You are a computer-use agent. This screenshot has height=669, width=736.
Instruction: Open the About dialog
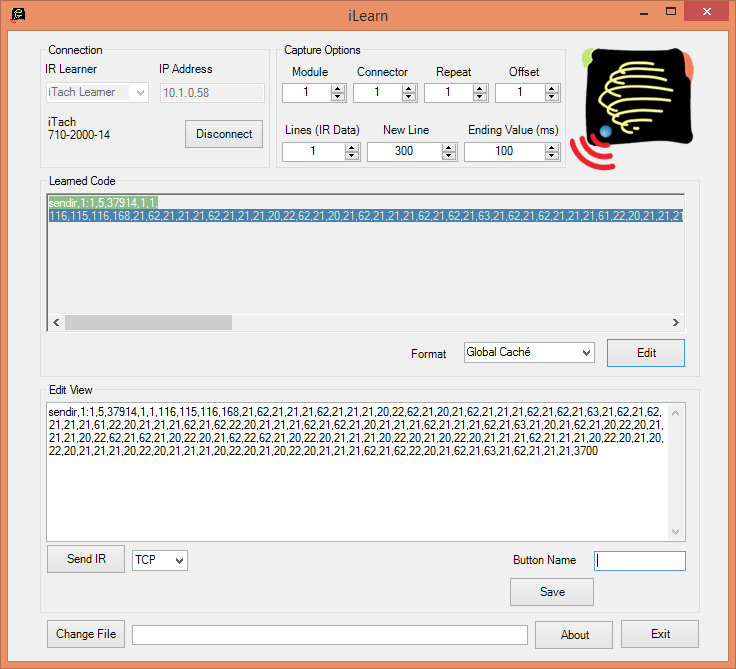pos(574,635)
